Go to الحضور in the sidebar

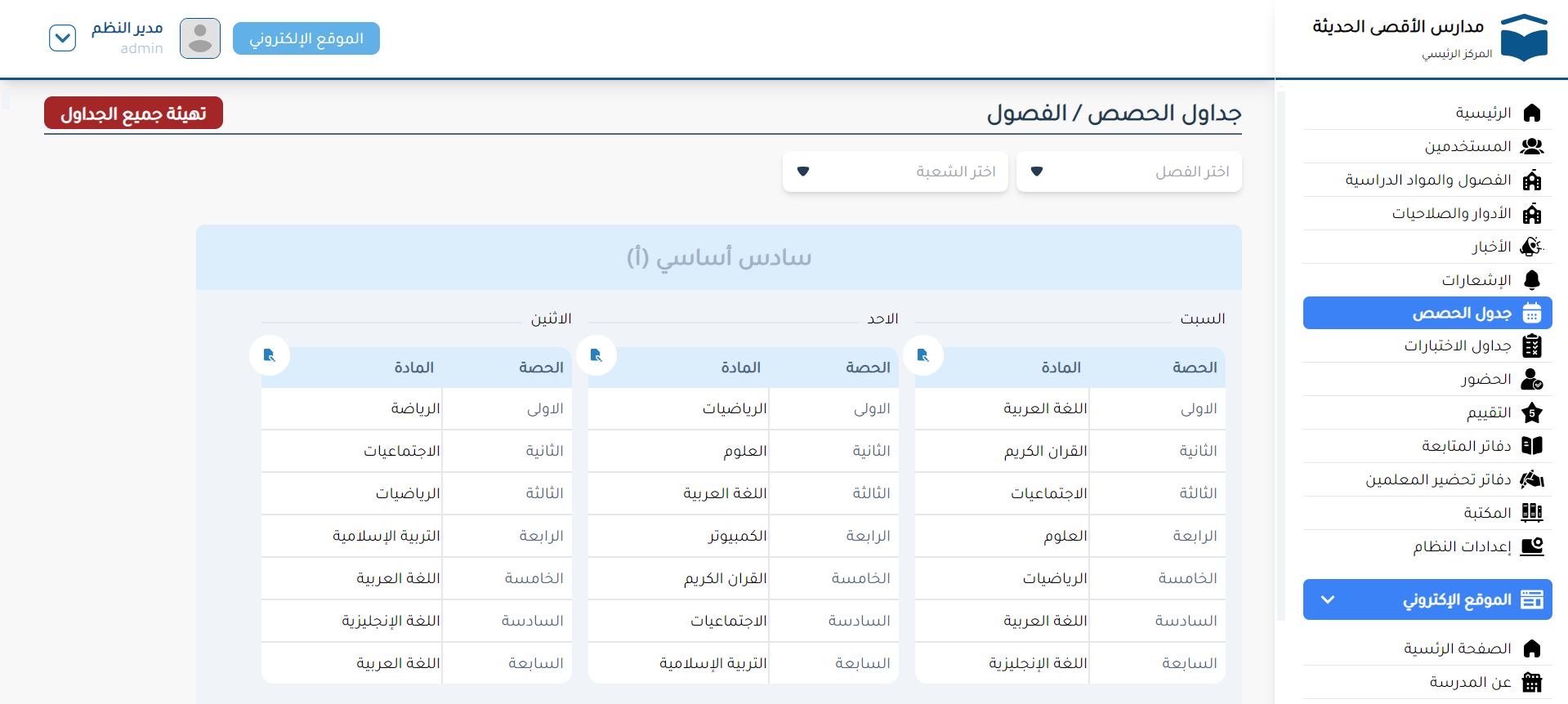(x=1485, y=380)
